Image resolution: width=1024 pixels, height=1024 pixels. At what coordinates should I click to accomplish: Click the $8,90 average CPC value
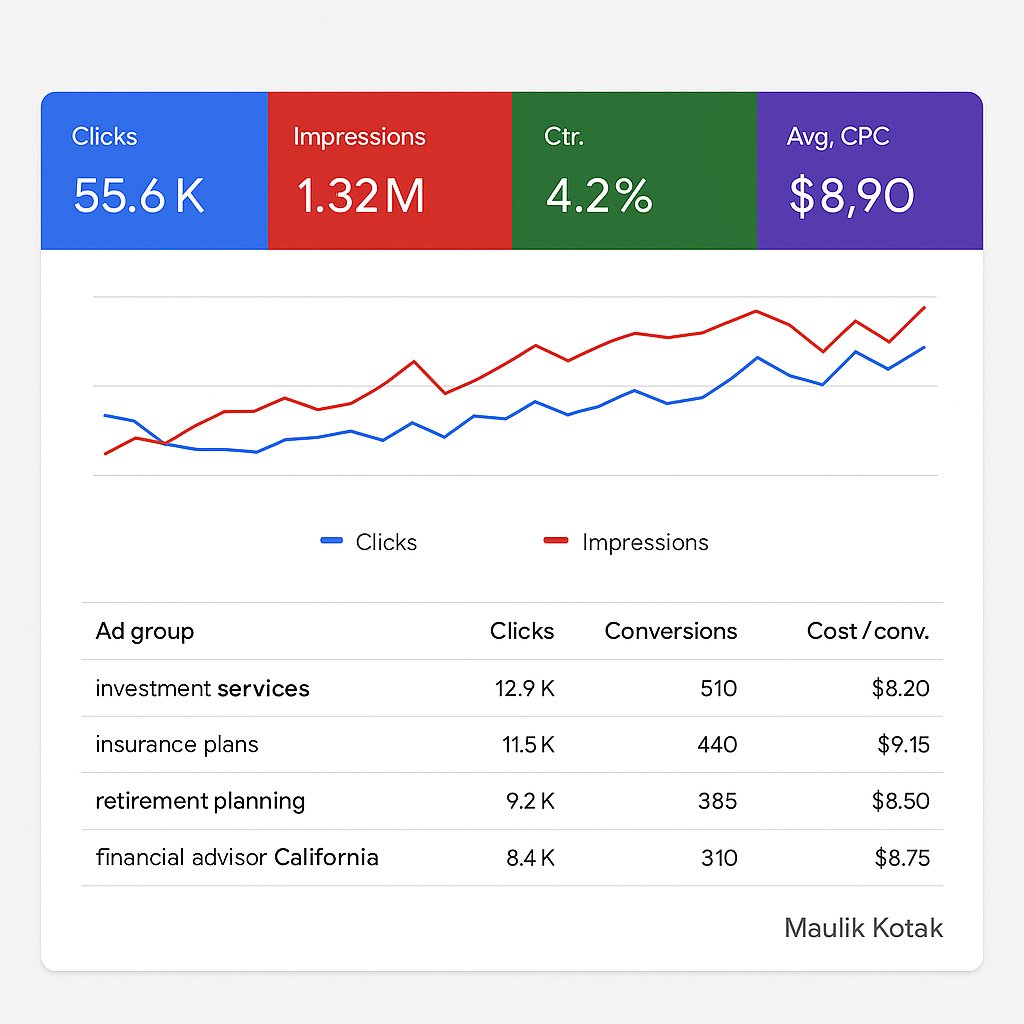(x=852, y=196)
